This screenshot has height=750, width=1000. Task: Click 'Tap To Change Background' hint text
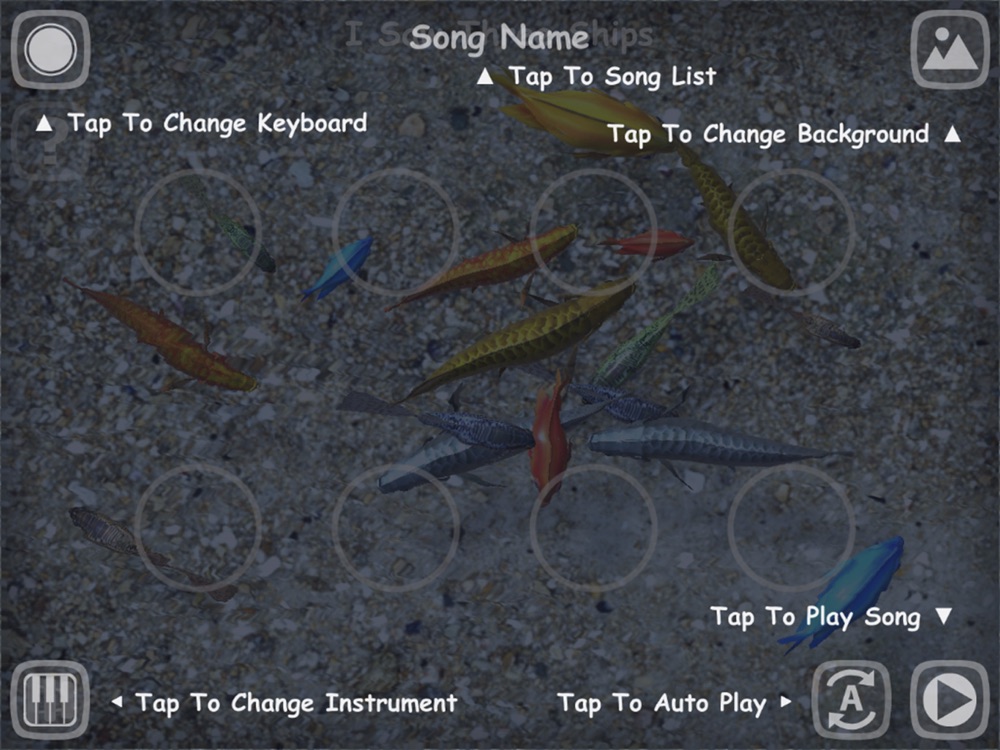point(768,135)
